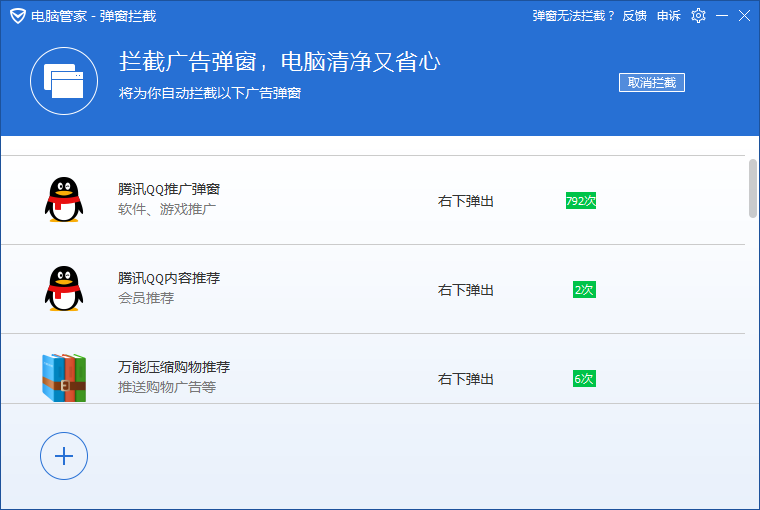
Task: Click the popup-window icon in the header circle
Action: click(x=64, y=81)
